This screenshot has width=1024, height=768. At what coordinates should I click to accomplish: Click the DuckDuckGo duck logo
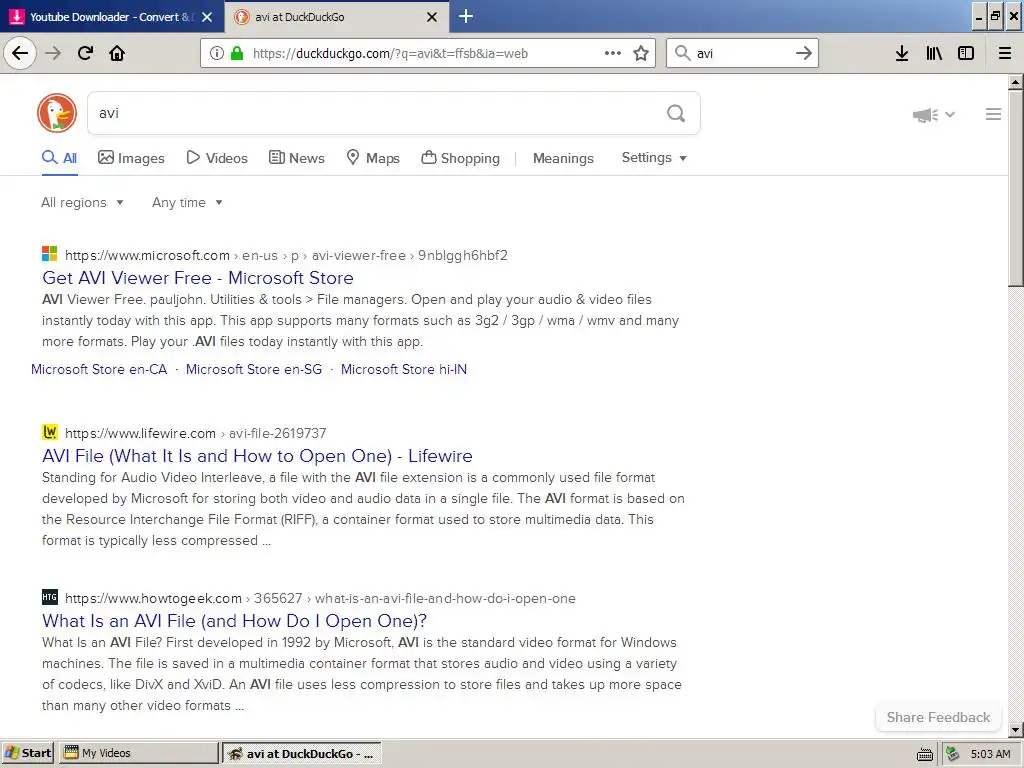click(57, 113)
